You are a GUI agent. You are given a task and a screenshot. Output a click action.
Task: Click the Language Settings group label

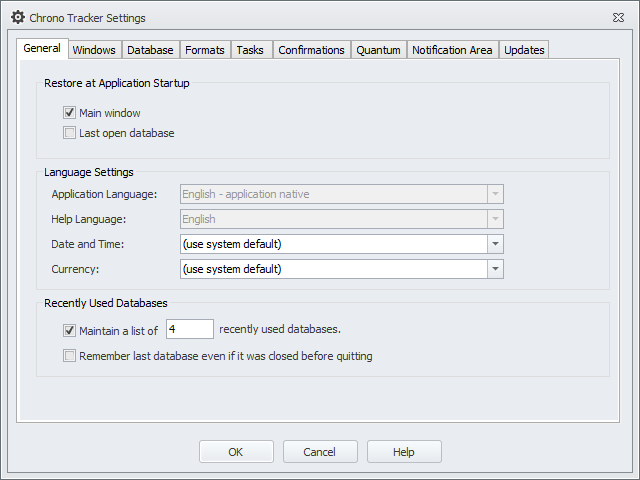click(x=89, y=172)
